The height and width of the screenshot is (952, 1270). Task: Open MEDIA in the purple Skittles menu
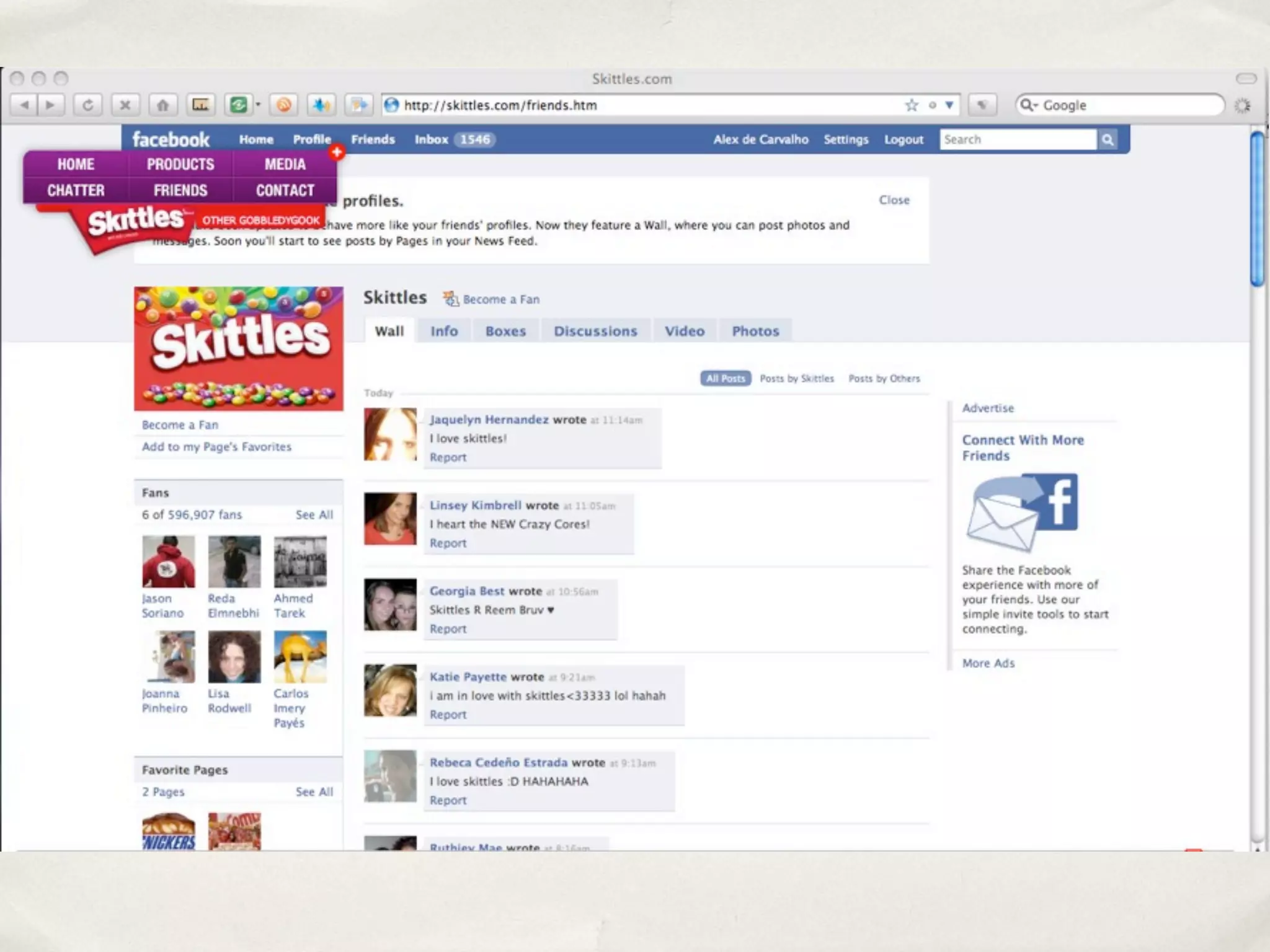pos(285,164)
